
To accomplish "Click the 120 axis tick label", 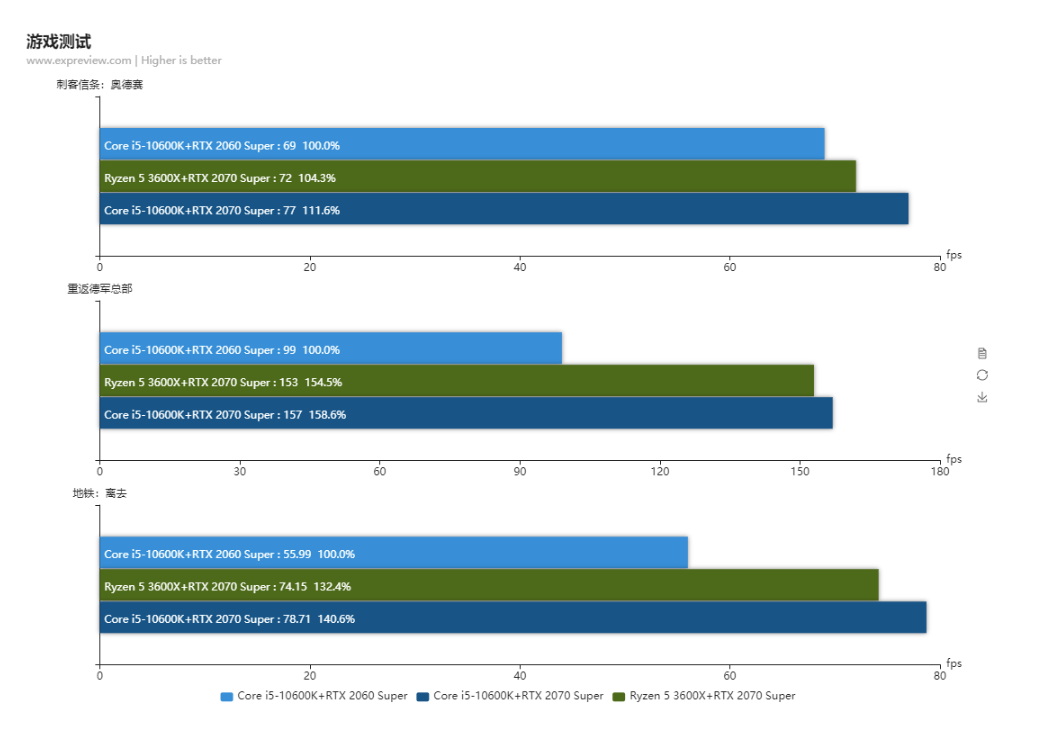I will point(659,471).
